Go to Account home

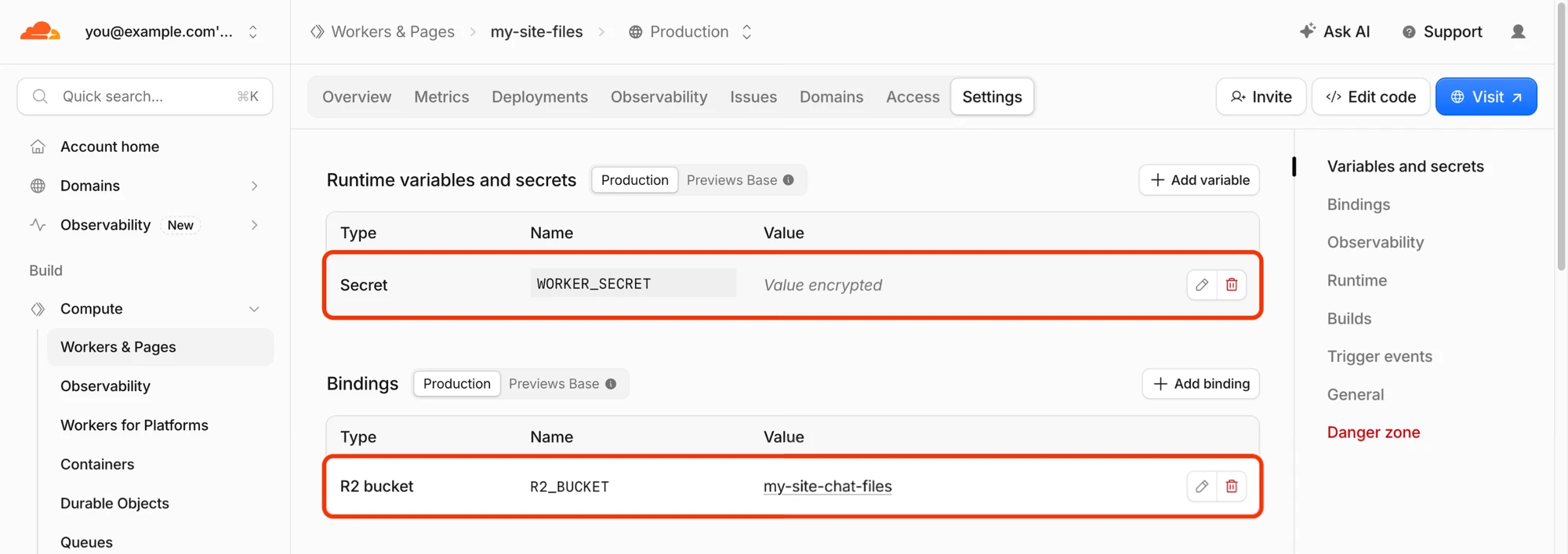click(110, 147)
